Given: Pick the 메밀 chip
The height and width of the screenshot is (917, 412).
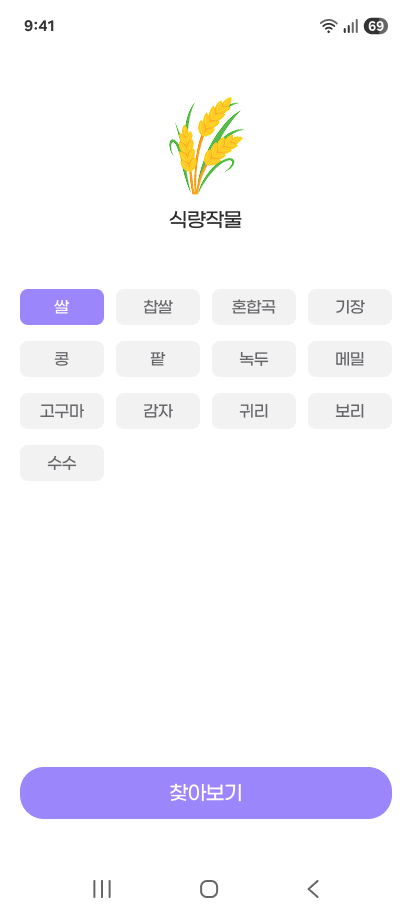Looking at the screenshot, I should point(350,359).
